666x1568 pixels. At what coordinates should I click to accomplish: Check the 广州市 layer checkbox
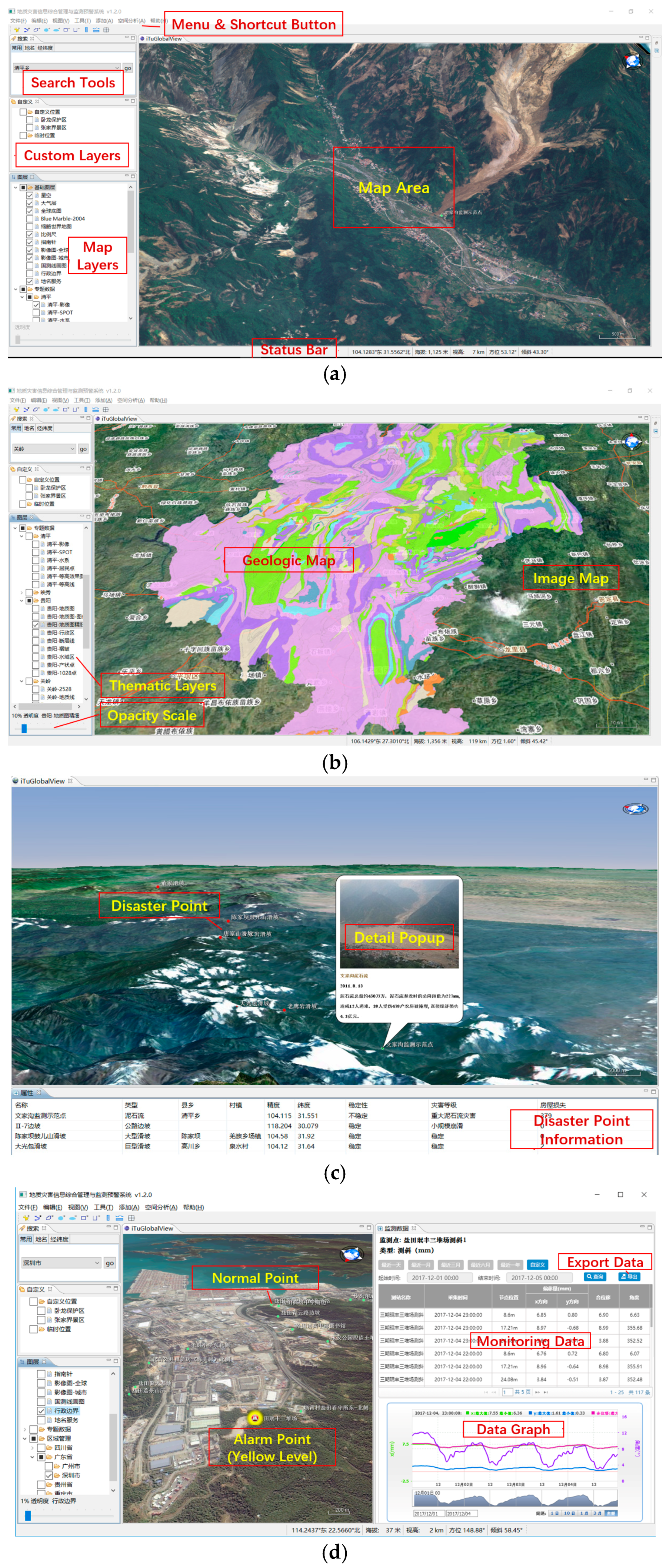click(x=49, y=1466)
